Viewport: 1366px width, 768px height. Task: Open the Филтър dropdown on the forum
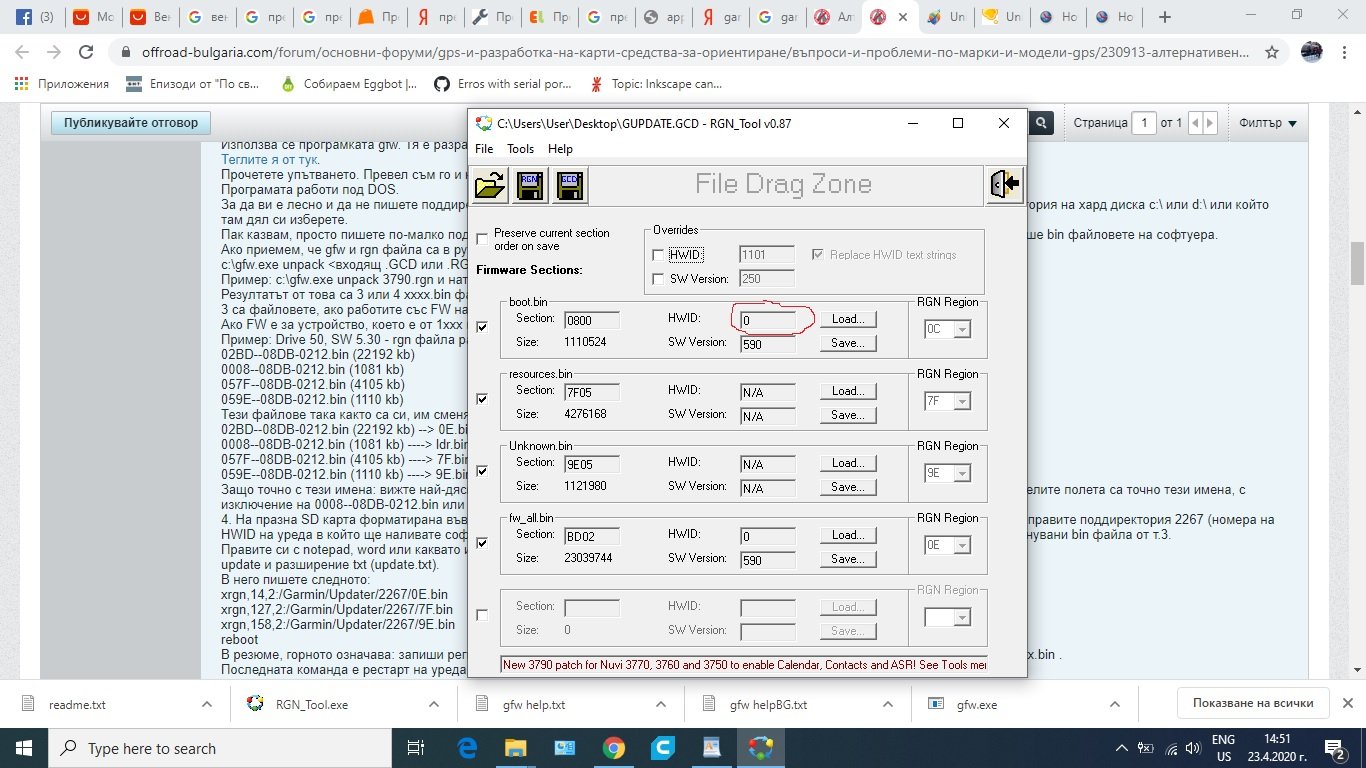coord(1267,123)
